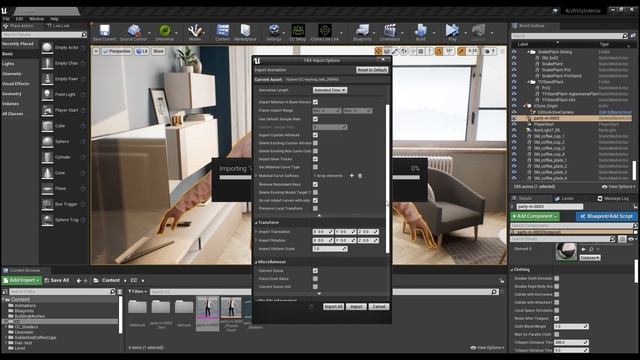
Task: Click the Import button in dialog
Action: click(356, 307)
